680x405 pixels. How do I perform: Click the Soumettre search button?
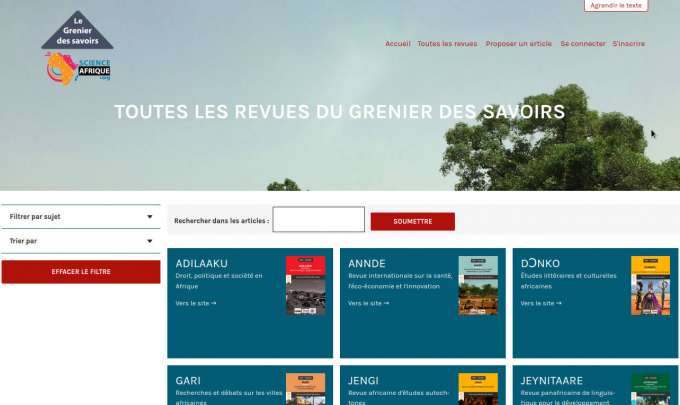[412, 222]
